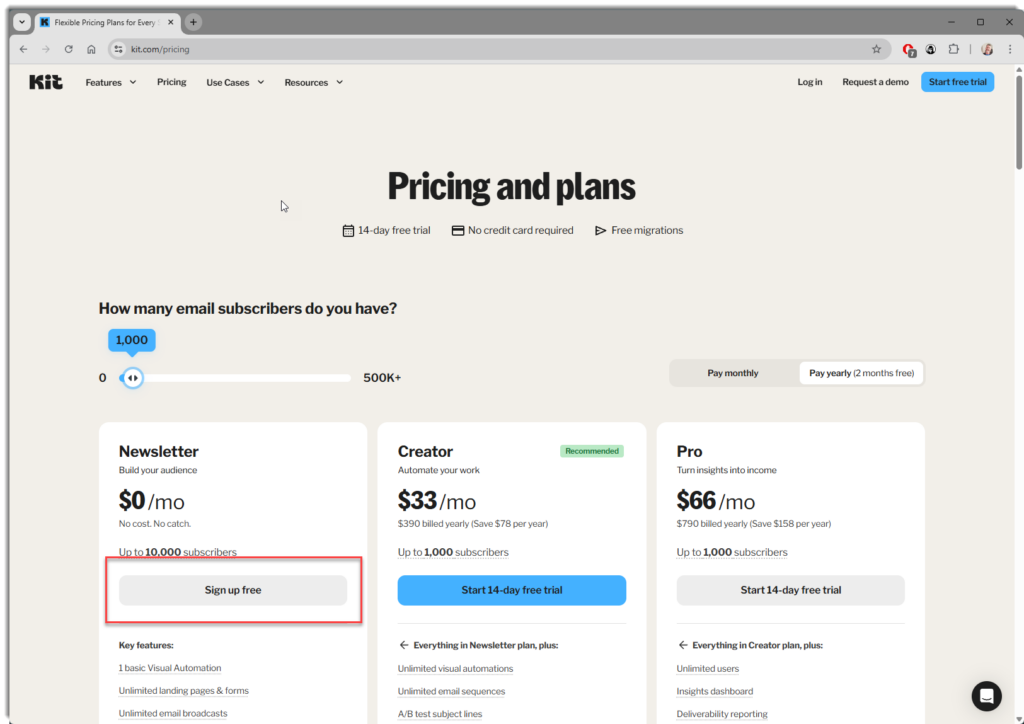Go to browser home page icon

91,49
